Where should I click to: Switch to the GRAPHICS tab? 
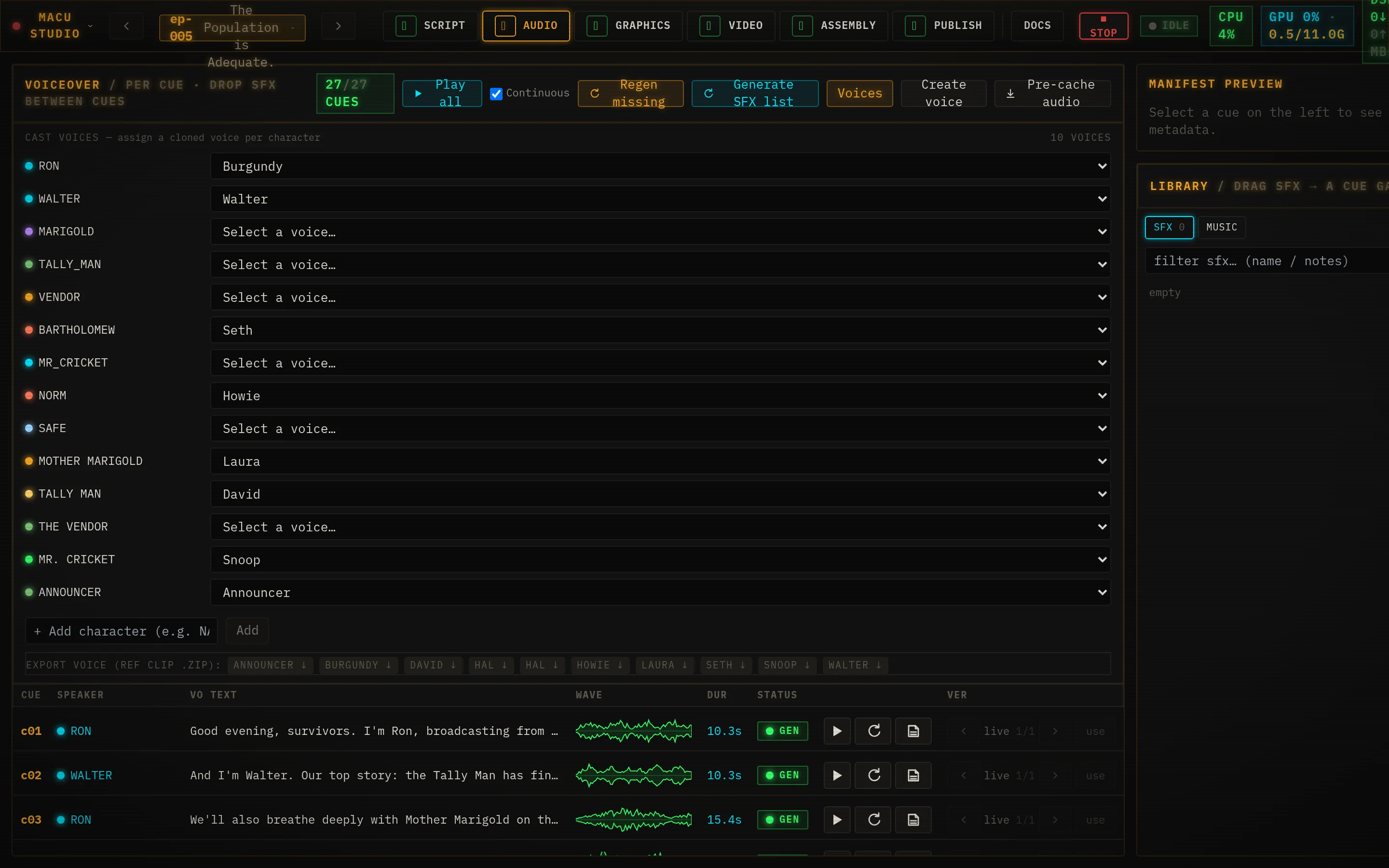click(628, 26)
